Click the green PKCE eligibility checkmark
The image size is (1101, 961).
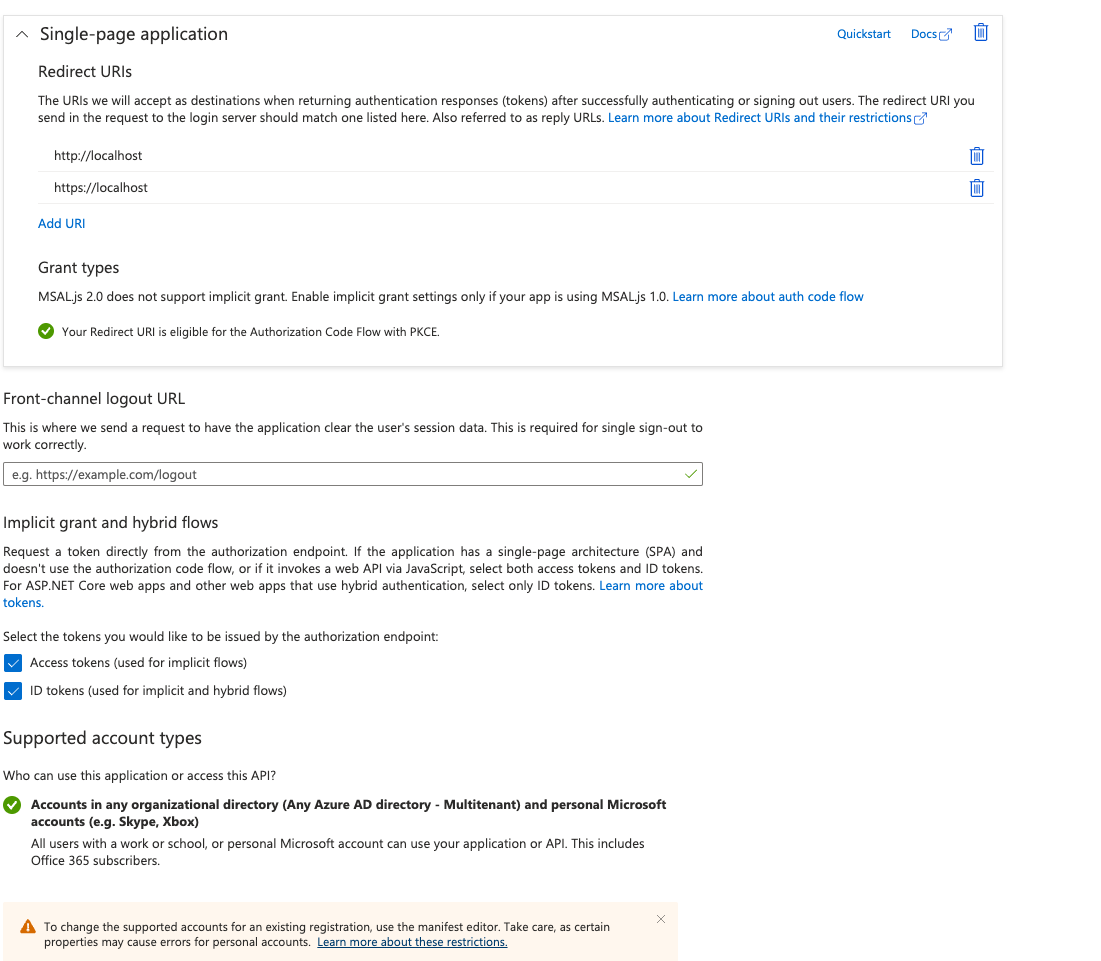[x=46, y=331]
